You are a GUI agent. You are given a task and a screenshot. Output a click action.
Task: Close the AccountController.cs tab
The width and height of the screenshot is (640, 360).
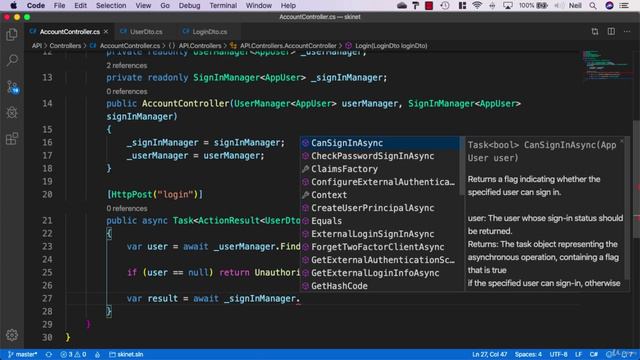[x=106, y=31]
